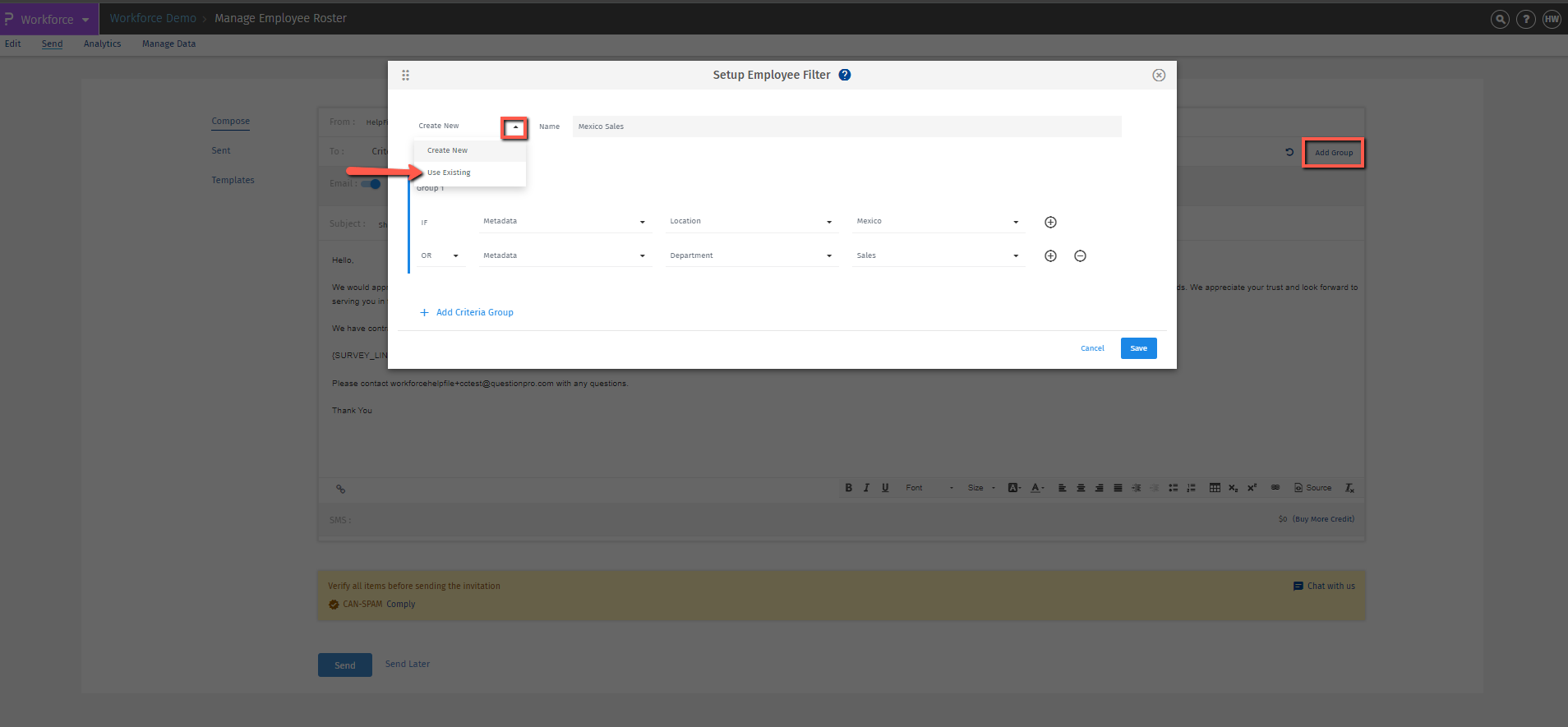The height and width of the screenshot is (727, 1568).
Task: Align text left in the editor toolbar
Action: (x=1062, y=488)
